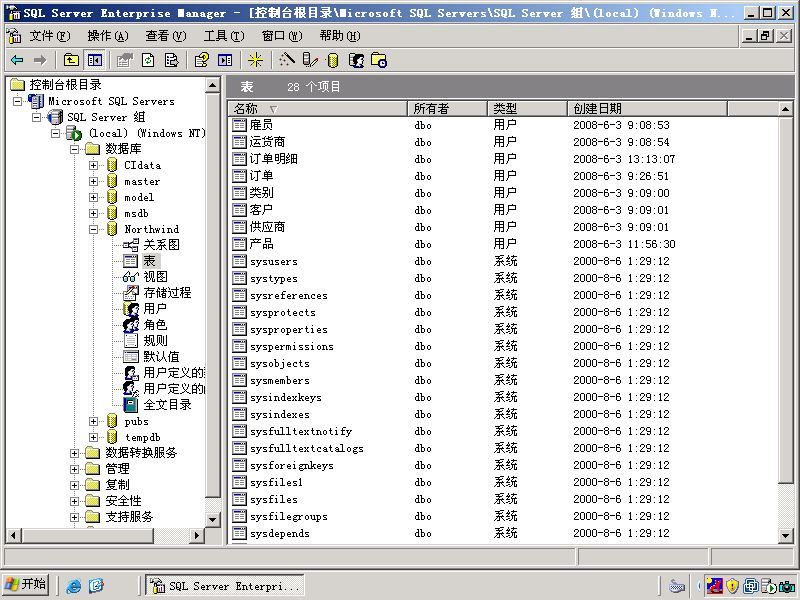The image size is (800, 600).
Task: Click the New Job folder clock icon
Action: click(x=379, y=60)
